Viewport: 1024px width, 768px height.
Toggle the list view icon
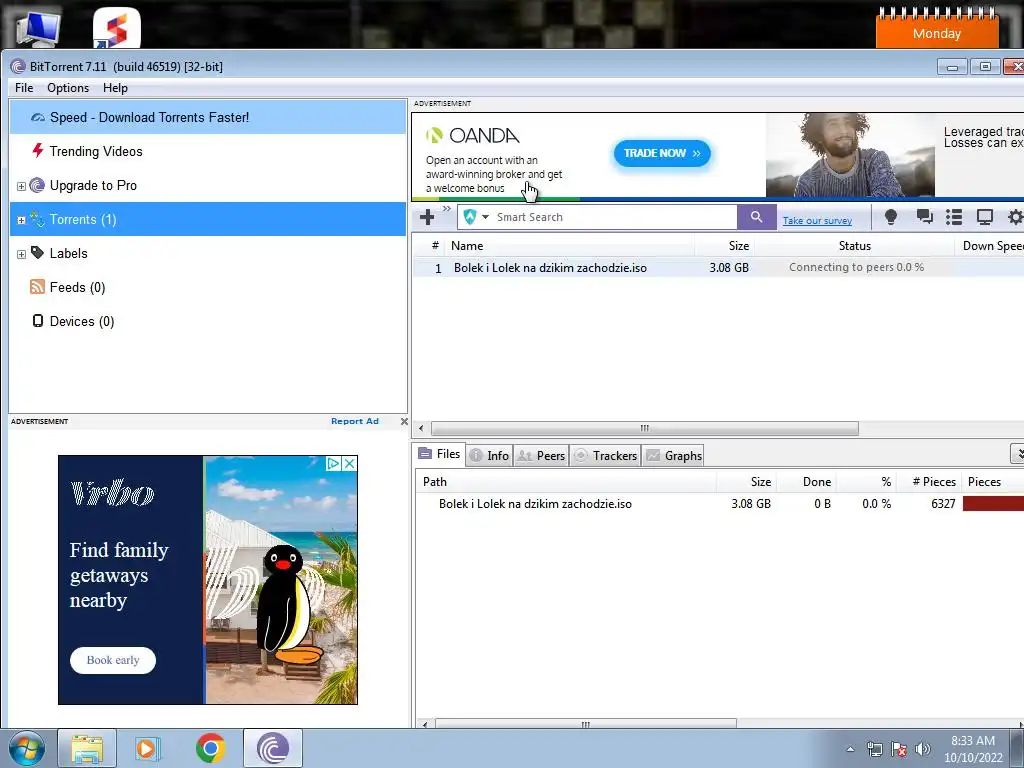click(954, 217)
